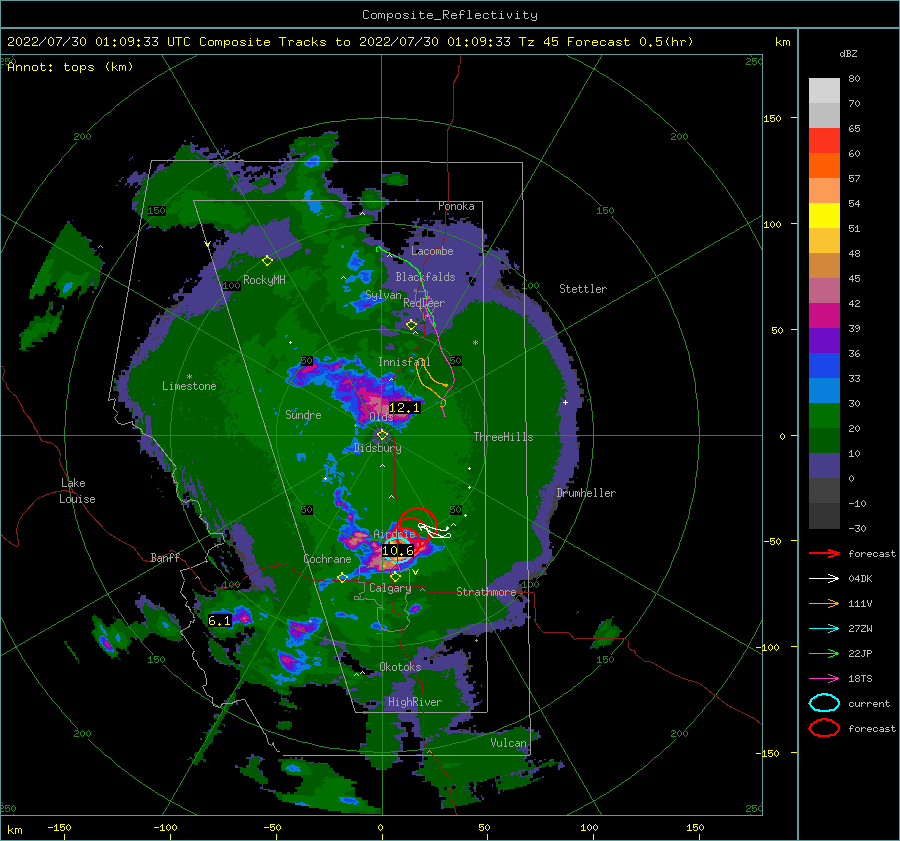This screenshot has width=900, height=841.
Task: Click the green 20 dBZ color swatch
Action: (x=824, y=416)
